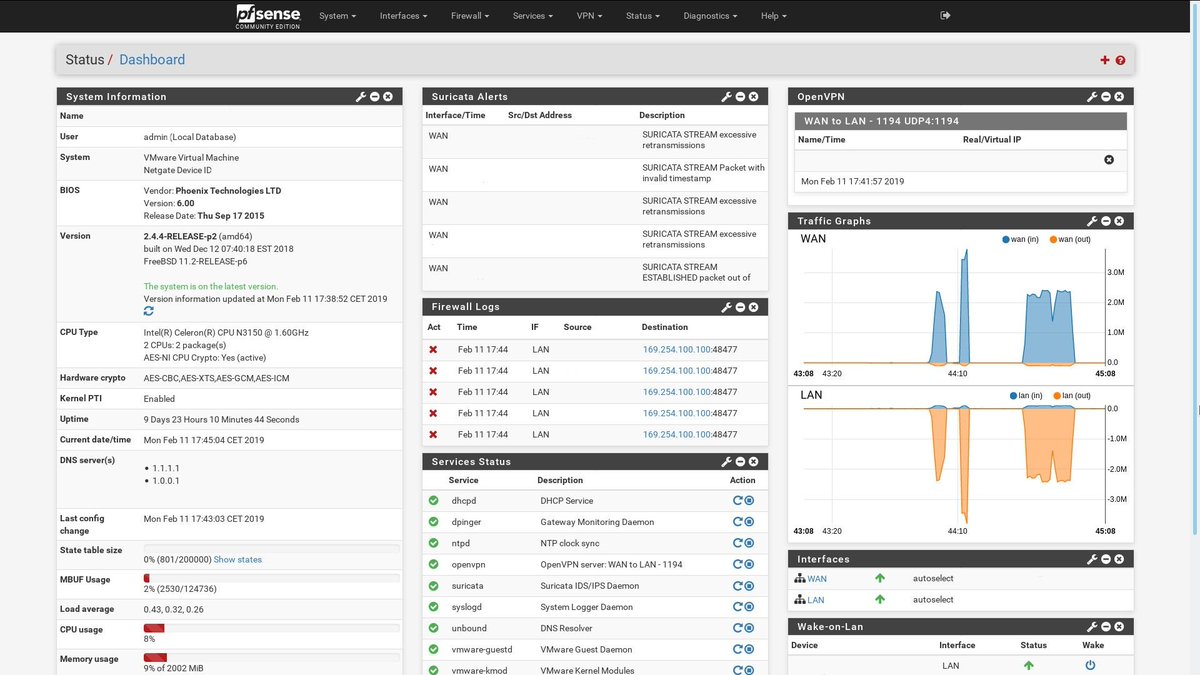Wake the LAN device with power icon

[x=1090, y=666]
